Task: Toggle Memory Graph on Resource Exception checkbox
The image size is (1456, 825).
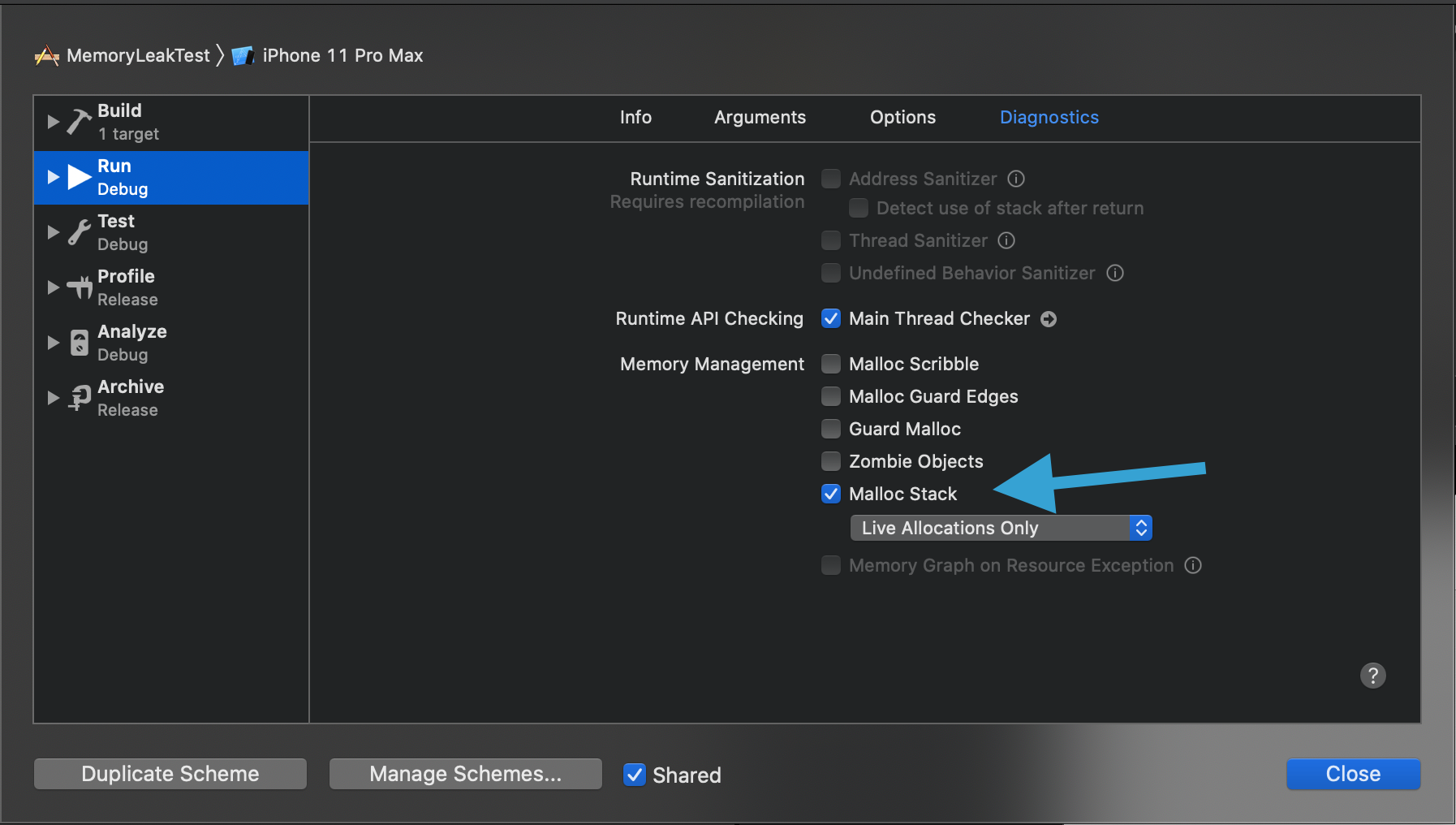Action: click(831, 565)
